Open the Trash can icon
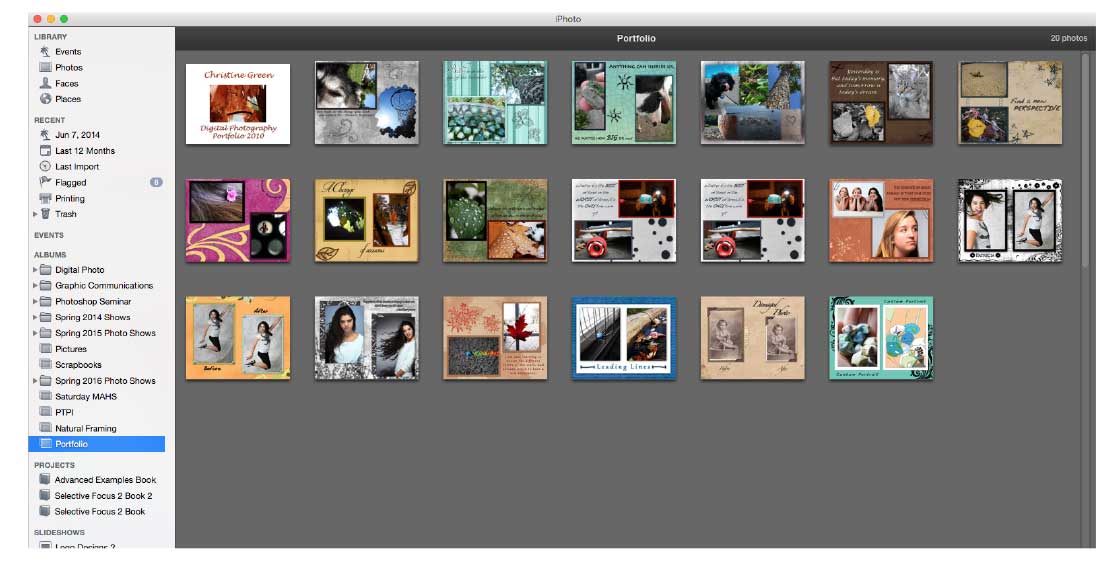 pyautogui.click(x=45, y=214)
